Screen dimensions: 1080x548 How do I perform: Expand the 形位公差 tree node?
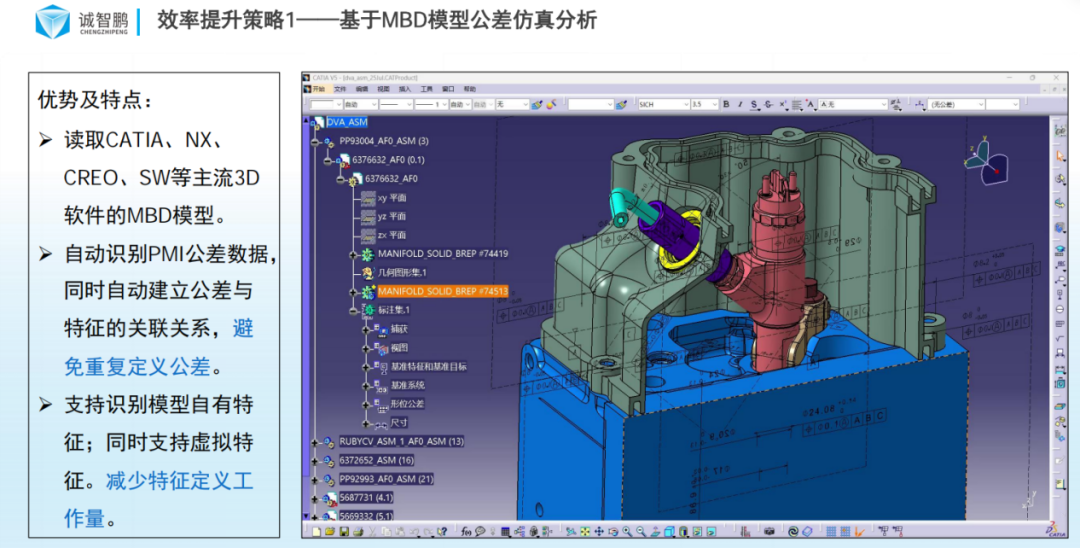366,404
